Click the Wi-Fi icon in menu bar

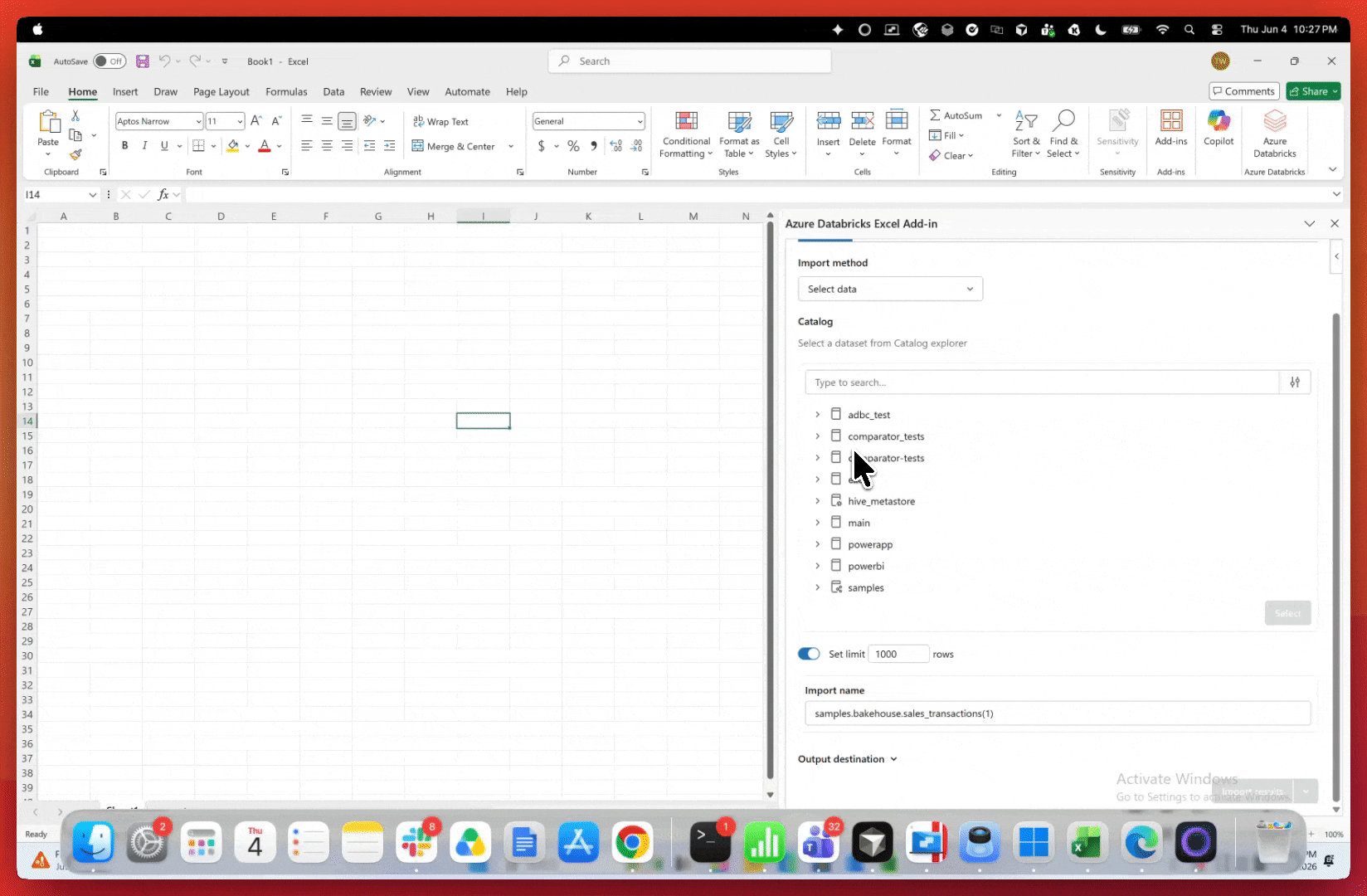click(x=1162, y=30)
